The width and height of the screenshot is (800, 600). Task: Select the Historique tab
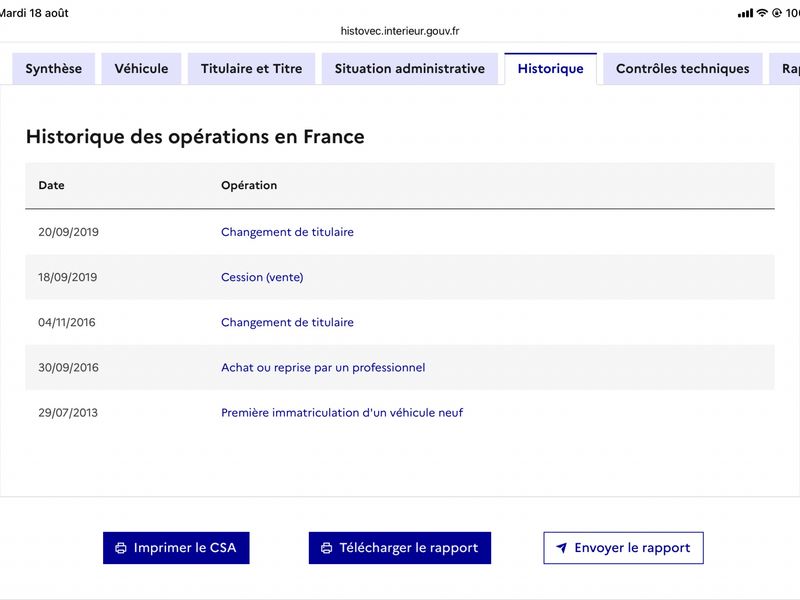[551, 68]
